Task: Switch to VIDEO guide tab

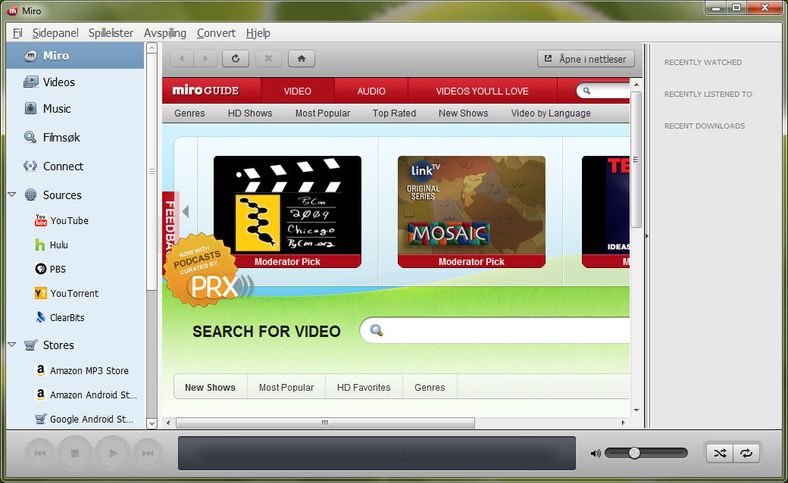Action: click(298, 91)
